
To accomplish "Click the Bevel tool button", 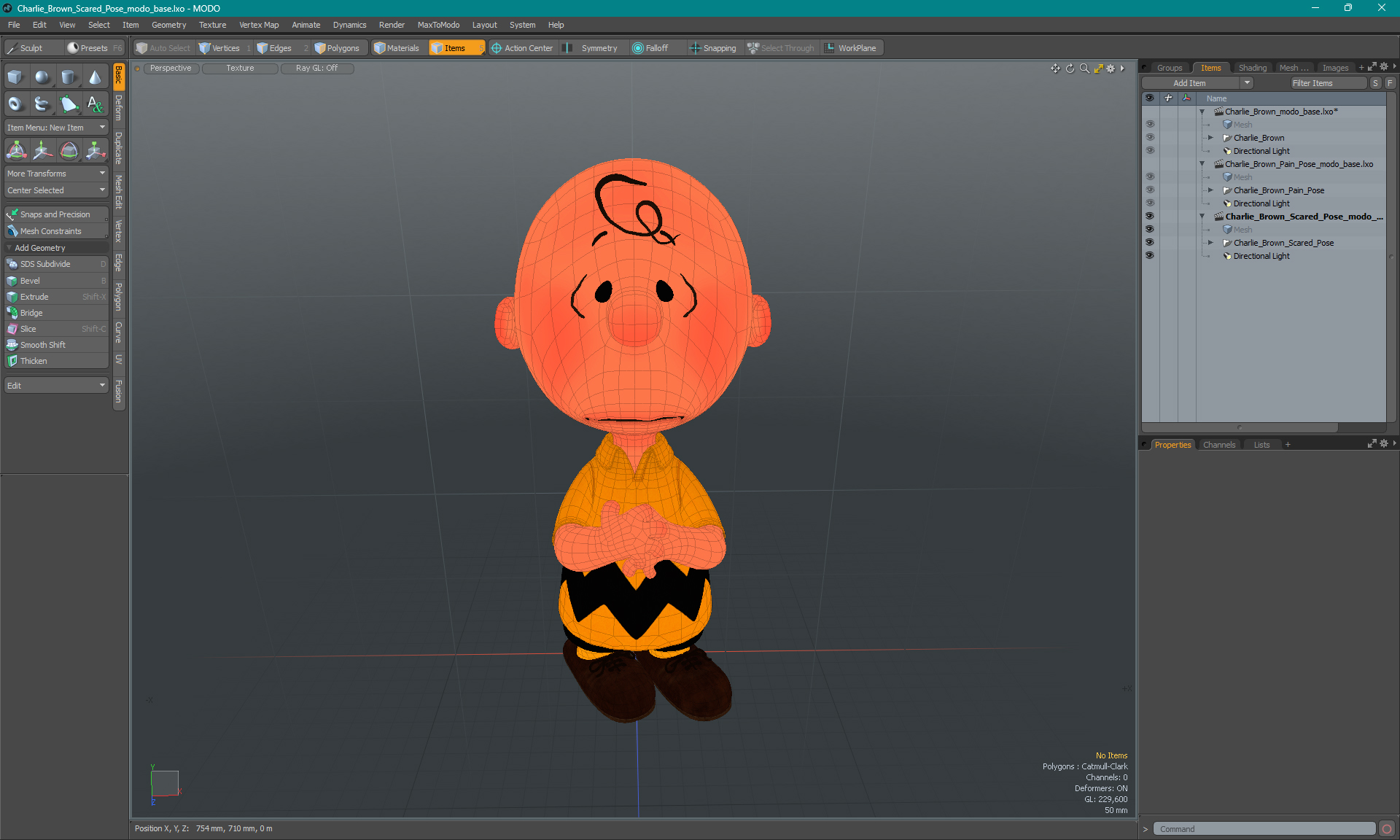I will [x=56, y=281].
